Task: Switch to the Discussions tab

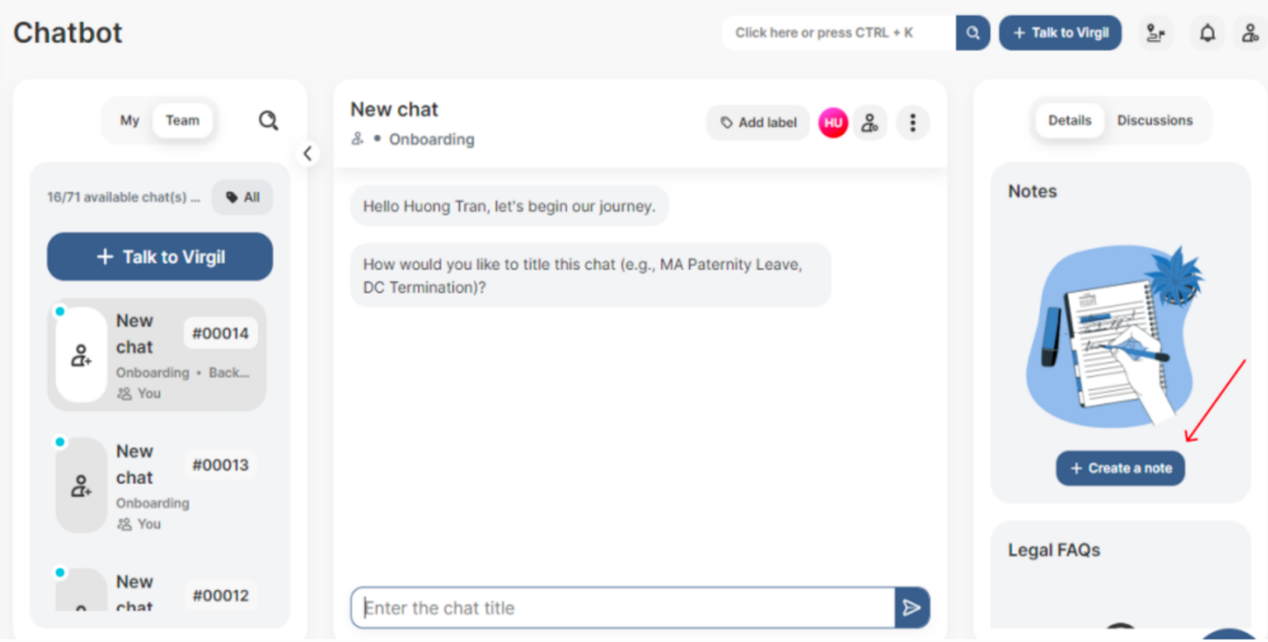Action: 1155,121
